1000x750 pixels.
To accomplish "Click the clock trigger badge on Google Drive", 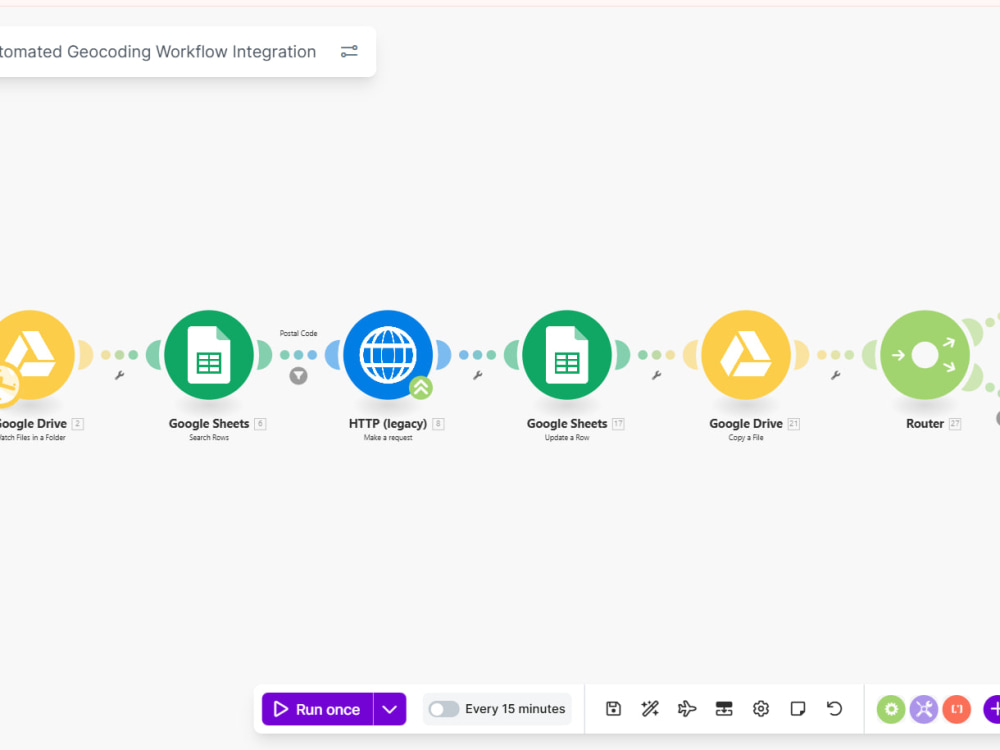I will 8,385.
